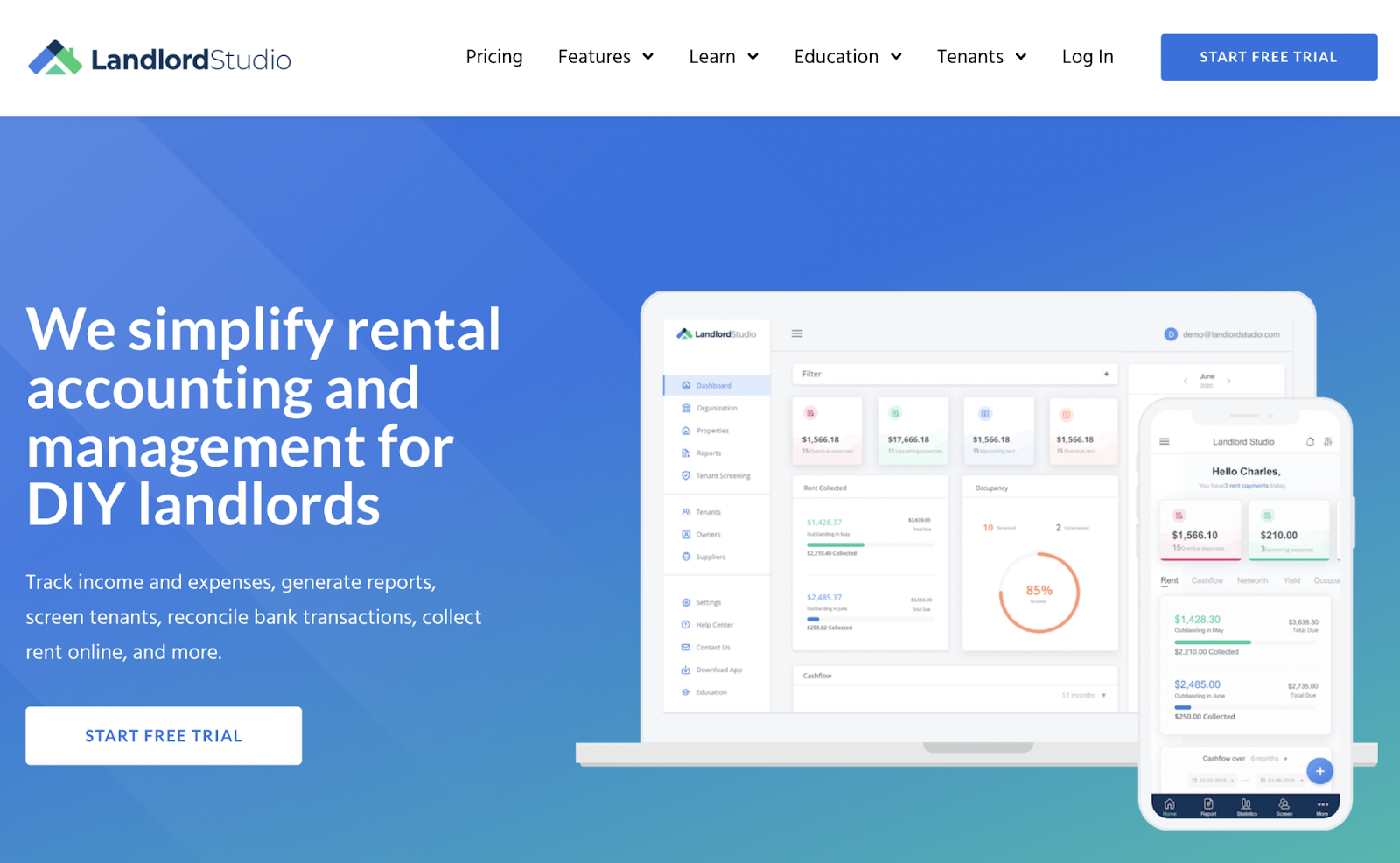
Task: Expand the Tenants menu in the top navigation
Action: point(982,57)
